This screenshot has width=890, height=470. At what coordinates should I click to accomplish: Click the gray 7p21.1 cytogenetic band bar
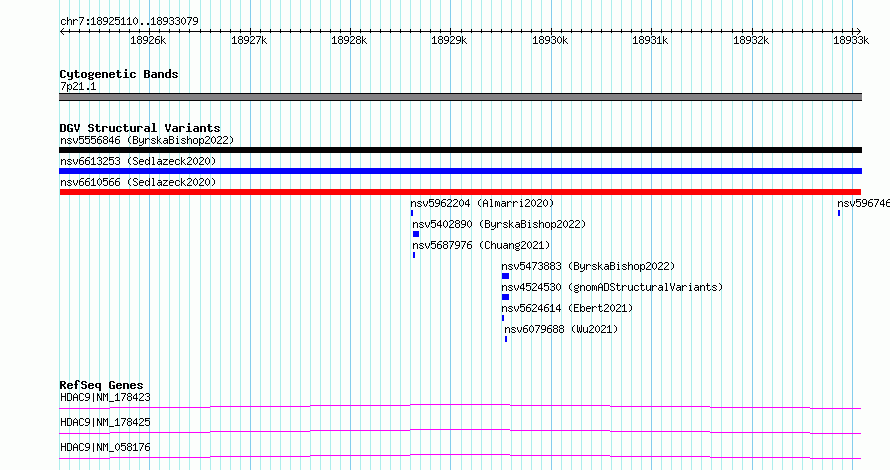[460, 97]
